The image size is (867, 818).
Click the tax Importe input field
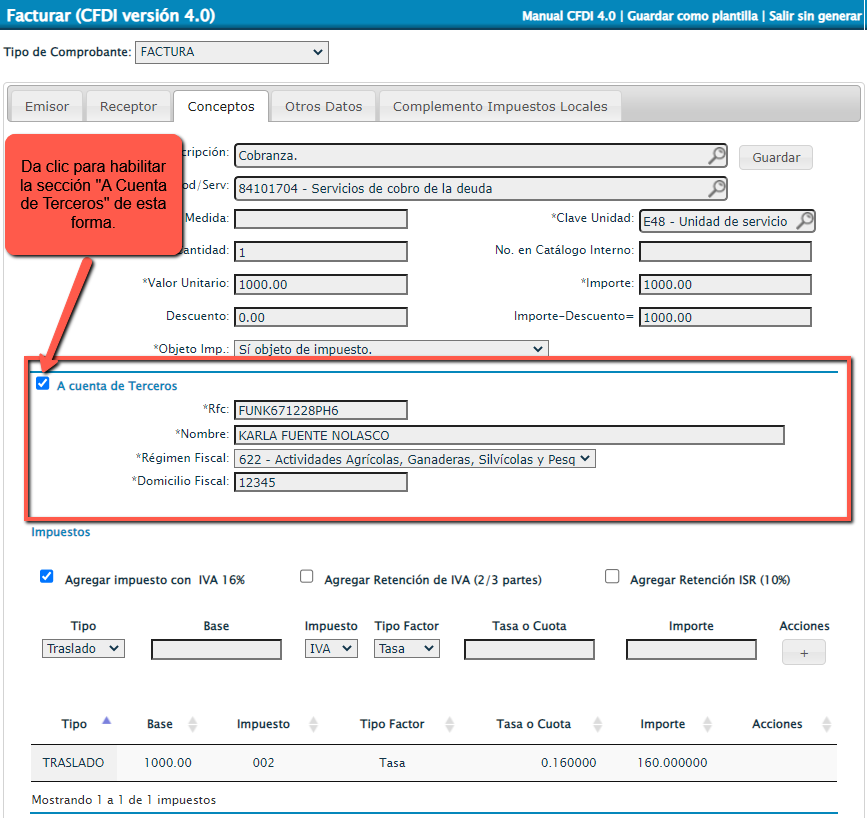(691, 649)
